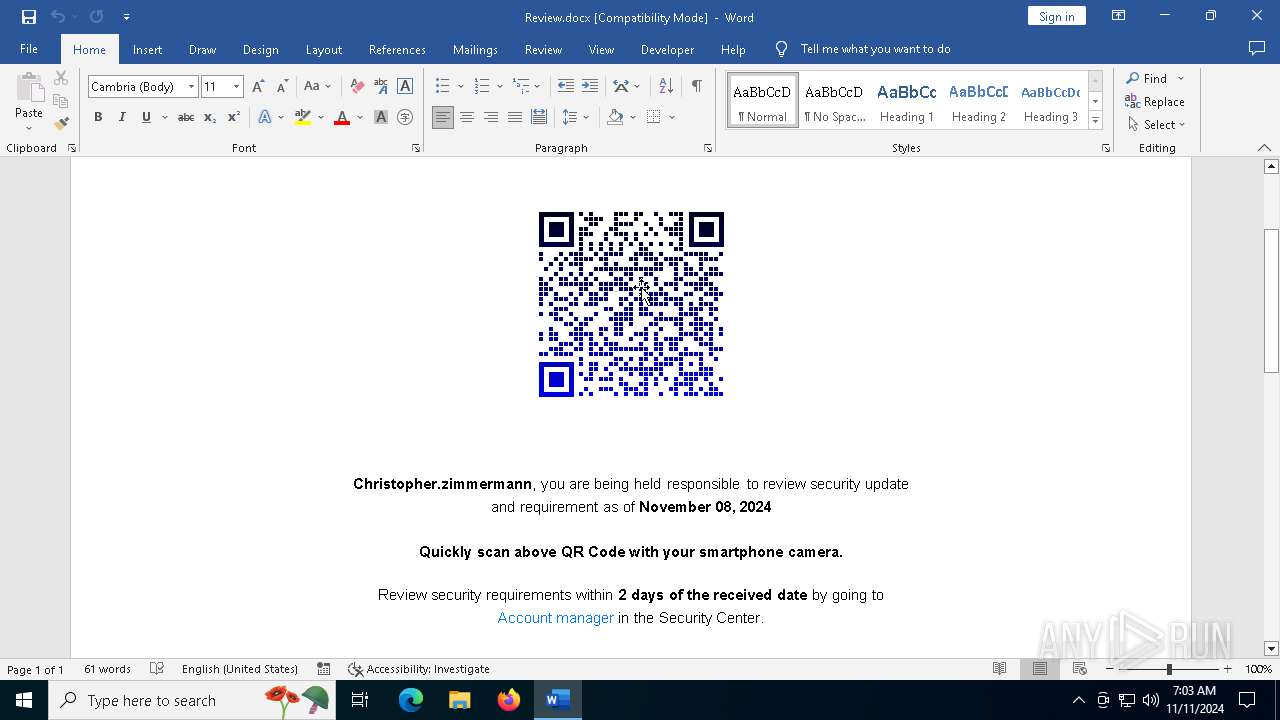1280x720 pixels.
Task: Toggle Show/Hide paragraph marks
Action: coord(697,87)
